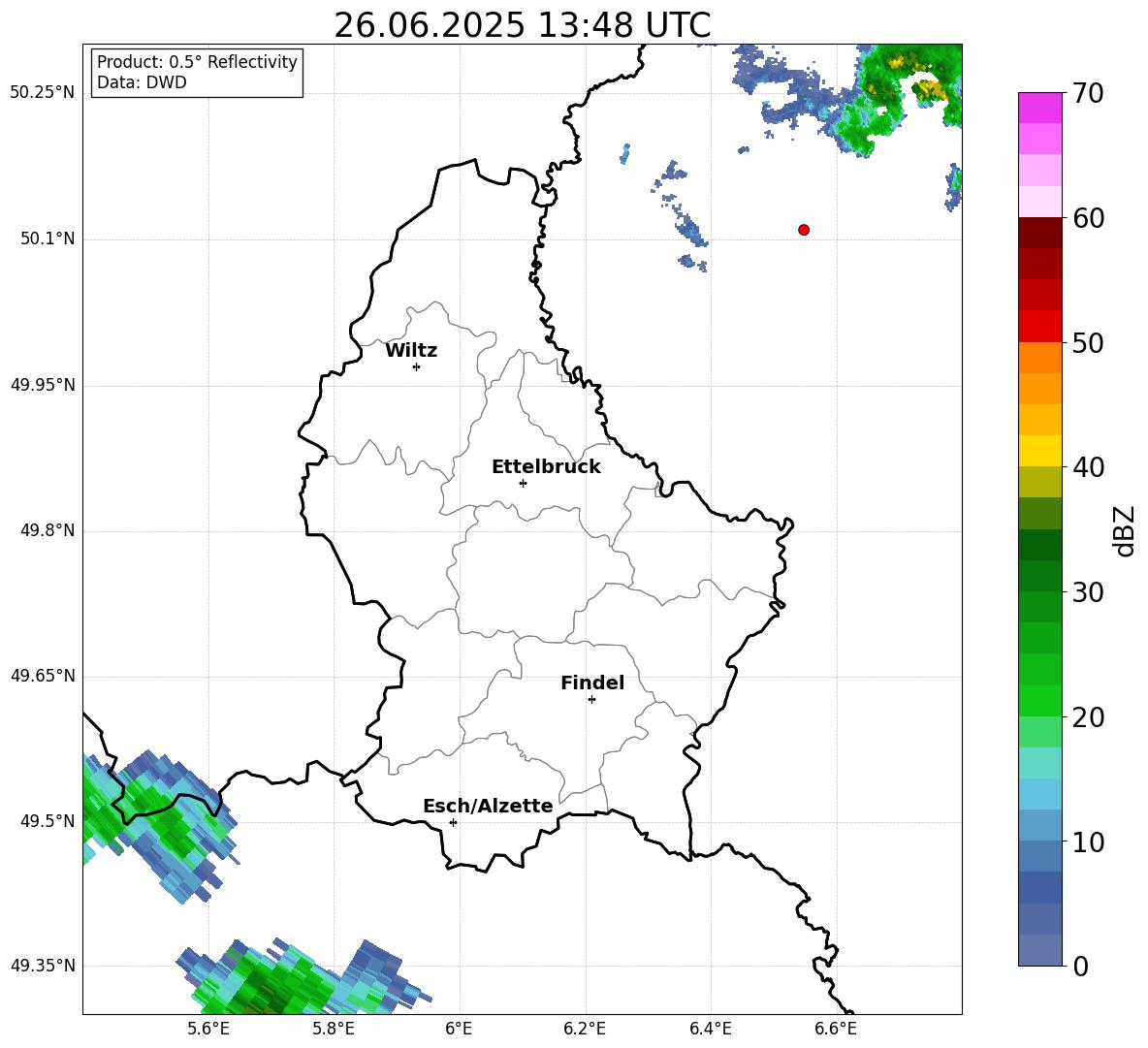Click the bright red colorbar segment above 50
The width and height of the screenshot is (1148, 1048).
pos(1039,326)
